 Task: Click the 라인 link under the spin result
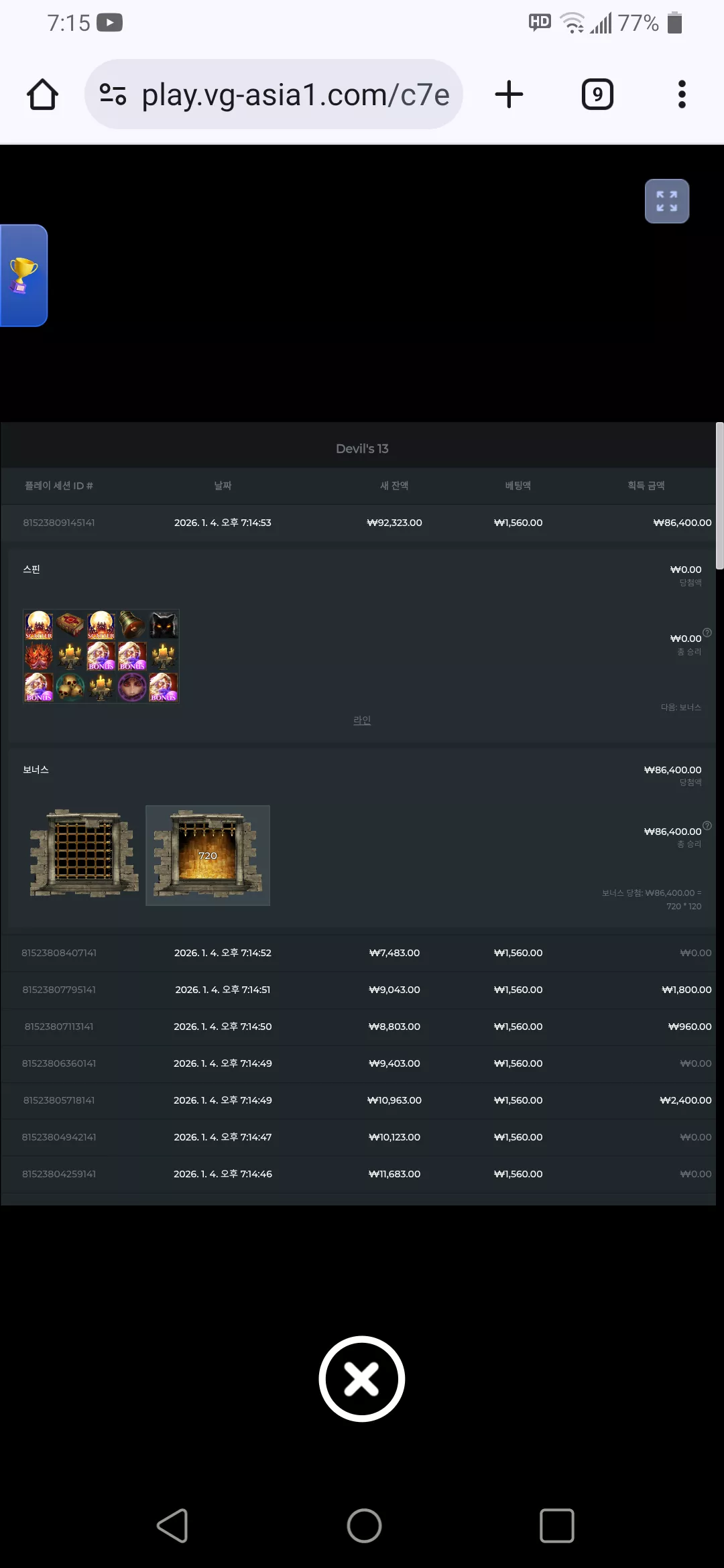point(362,720)
